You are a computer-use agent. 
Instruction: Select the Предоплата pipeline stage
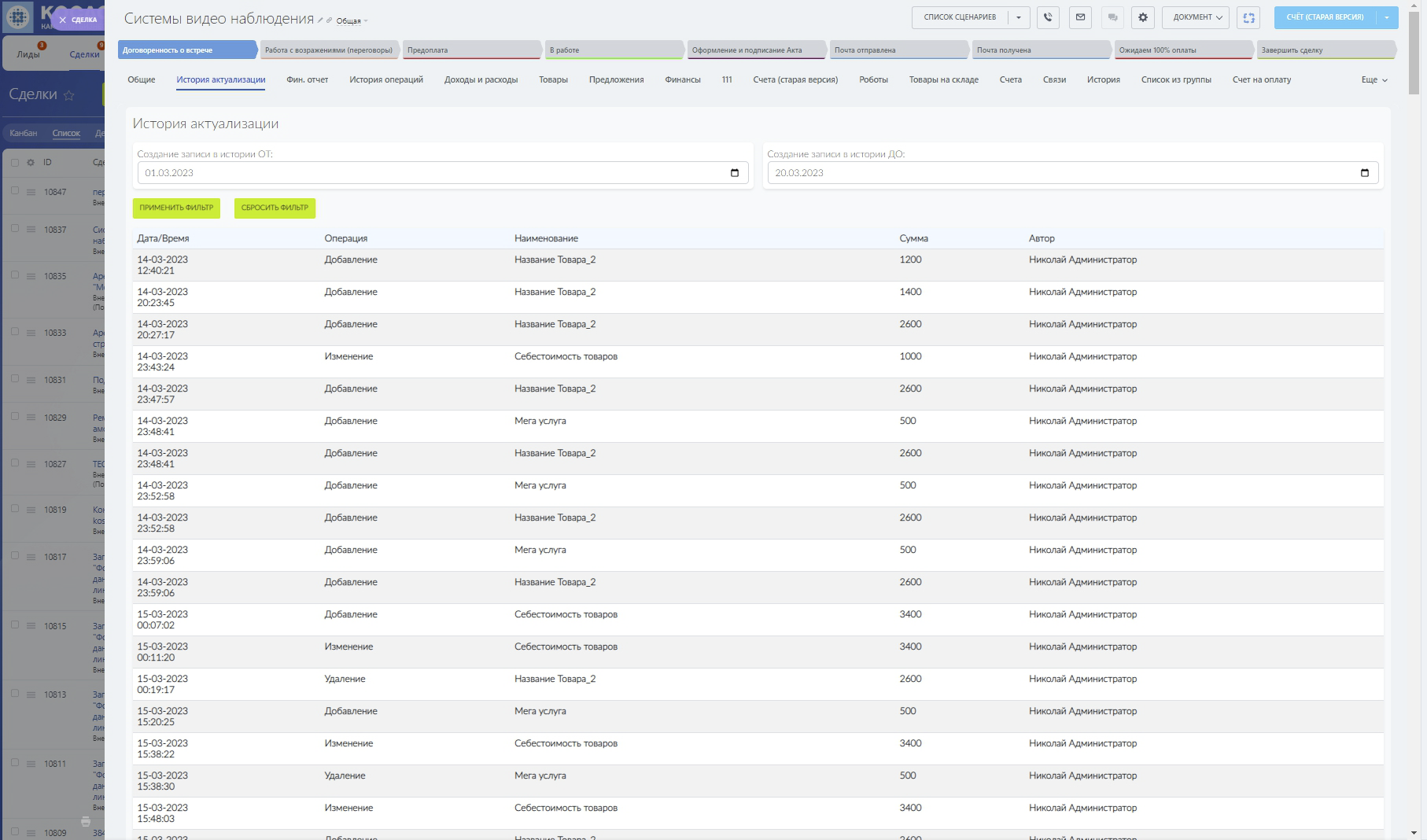click(470, 50)
